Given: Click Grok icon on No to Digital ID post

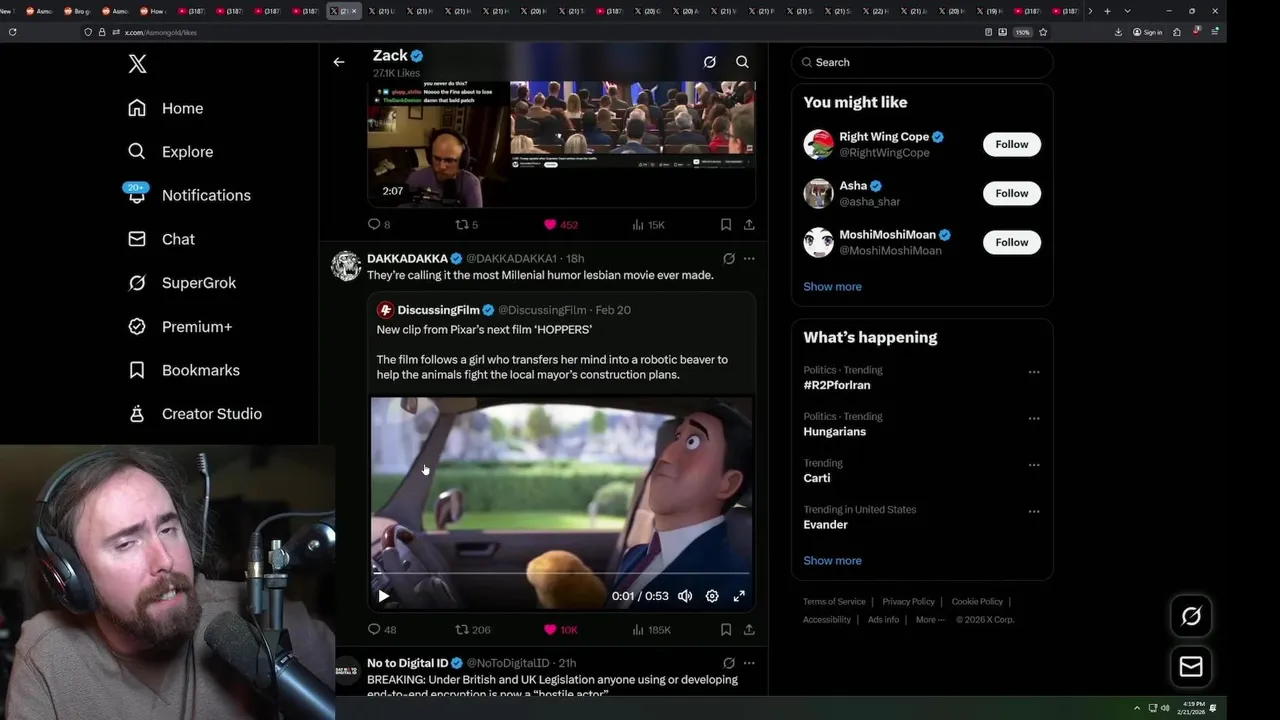Looking at the screenshot, I should (x=729, y=663).
